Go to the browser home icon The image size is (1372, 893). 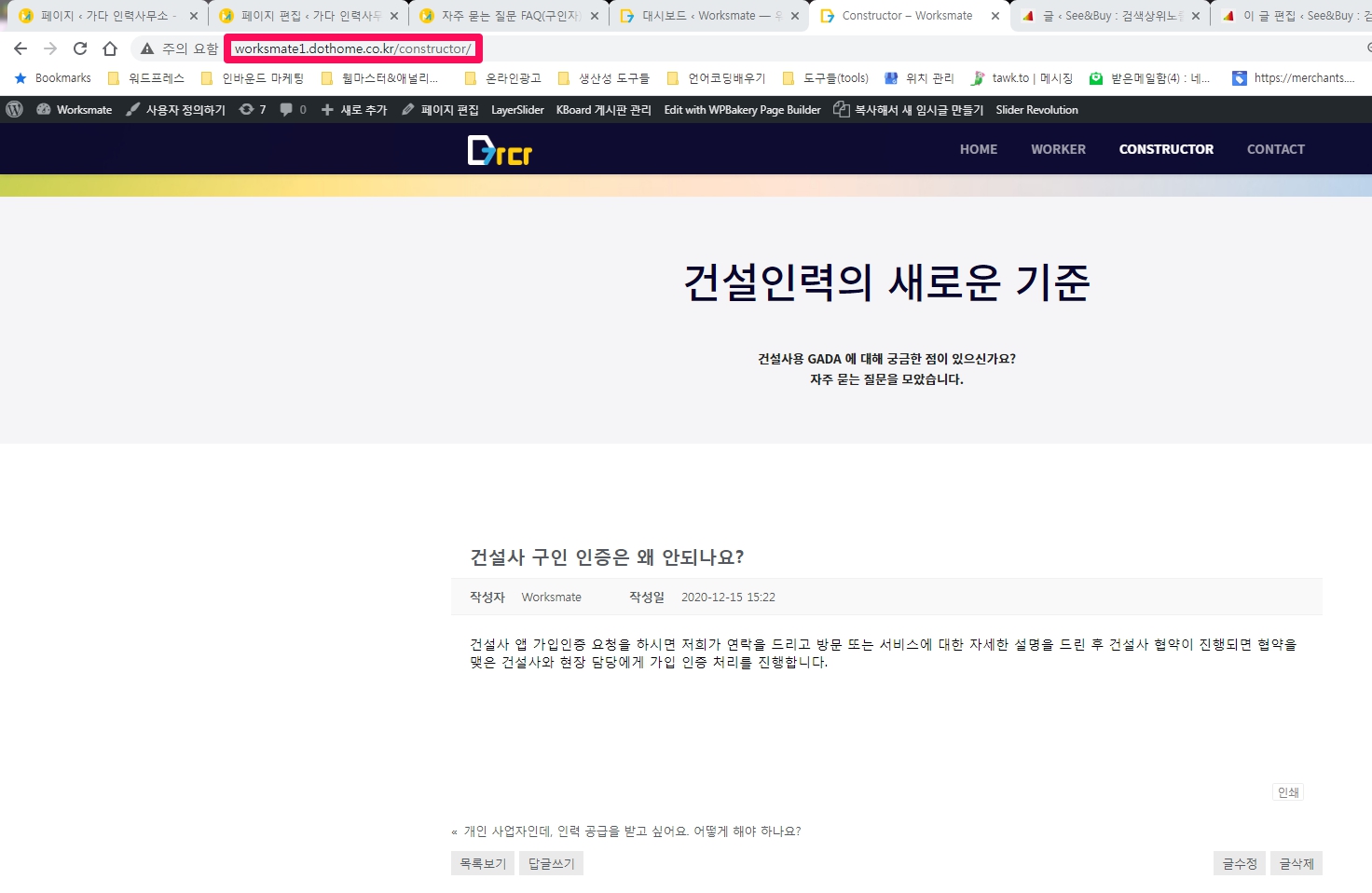[x=110, y=48]
